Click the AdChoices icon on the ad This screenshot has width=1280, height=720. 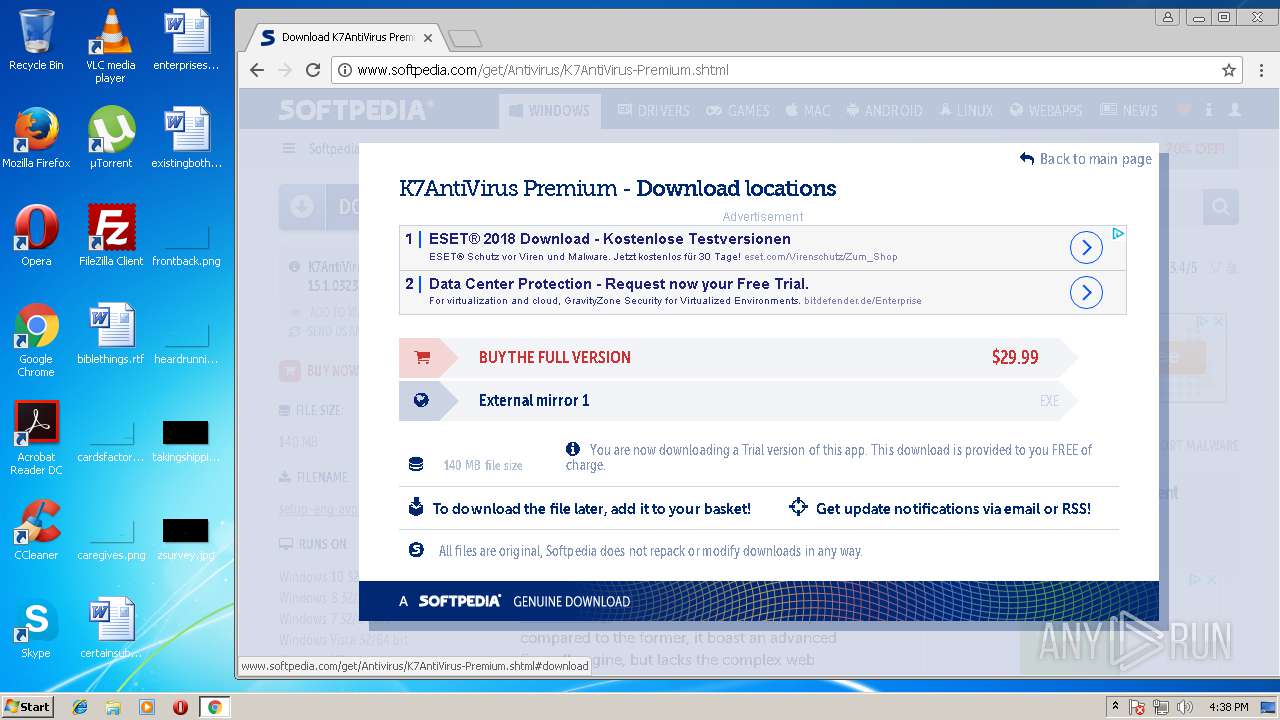click(x=1118, y=233)
